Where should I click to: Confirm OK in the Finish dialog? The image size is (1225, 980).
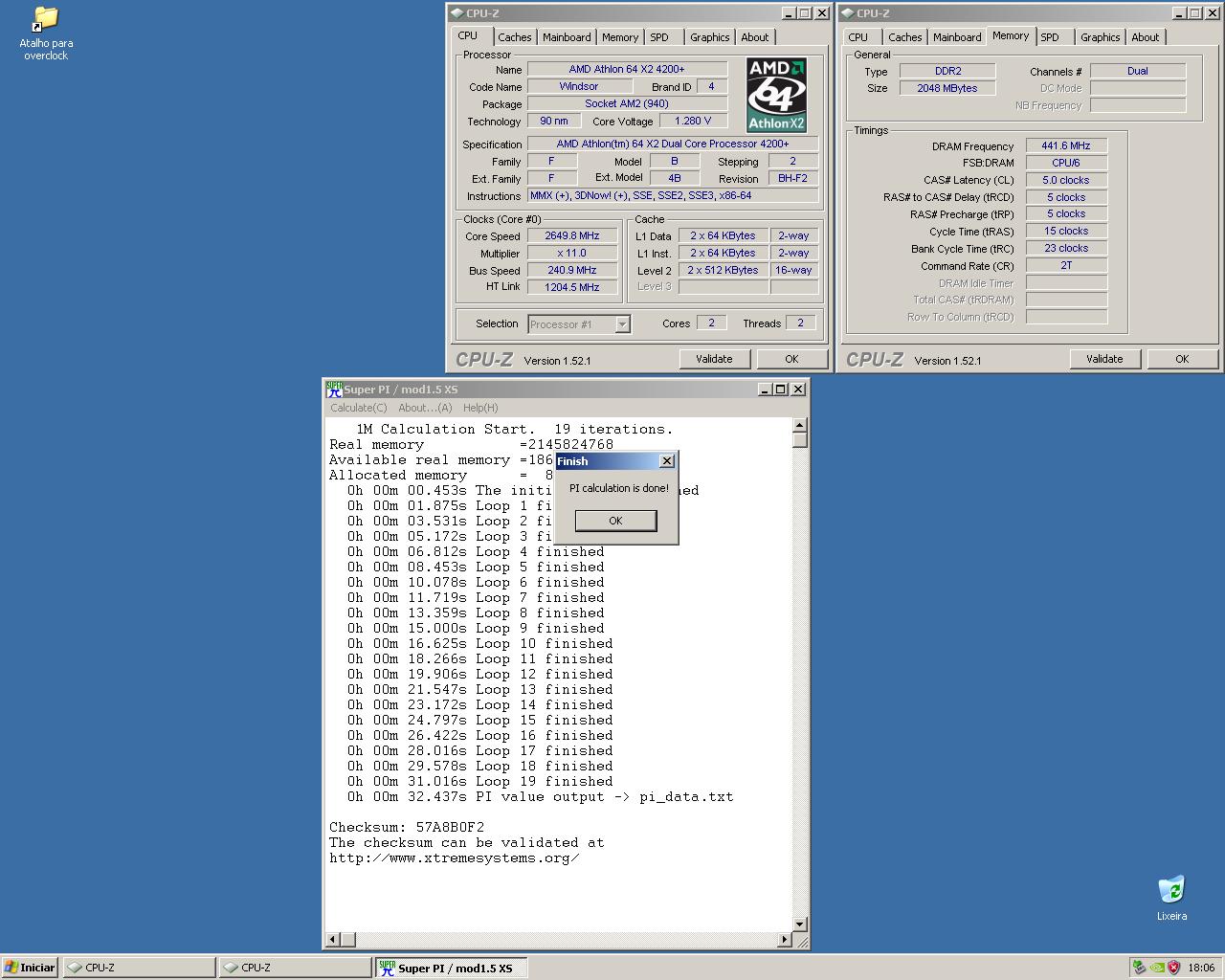[x=615, y=521]
